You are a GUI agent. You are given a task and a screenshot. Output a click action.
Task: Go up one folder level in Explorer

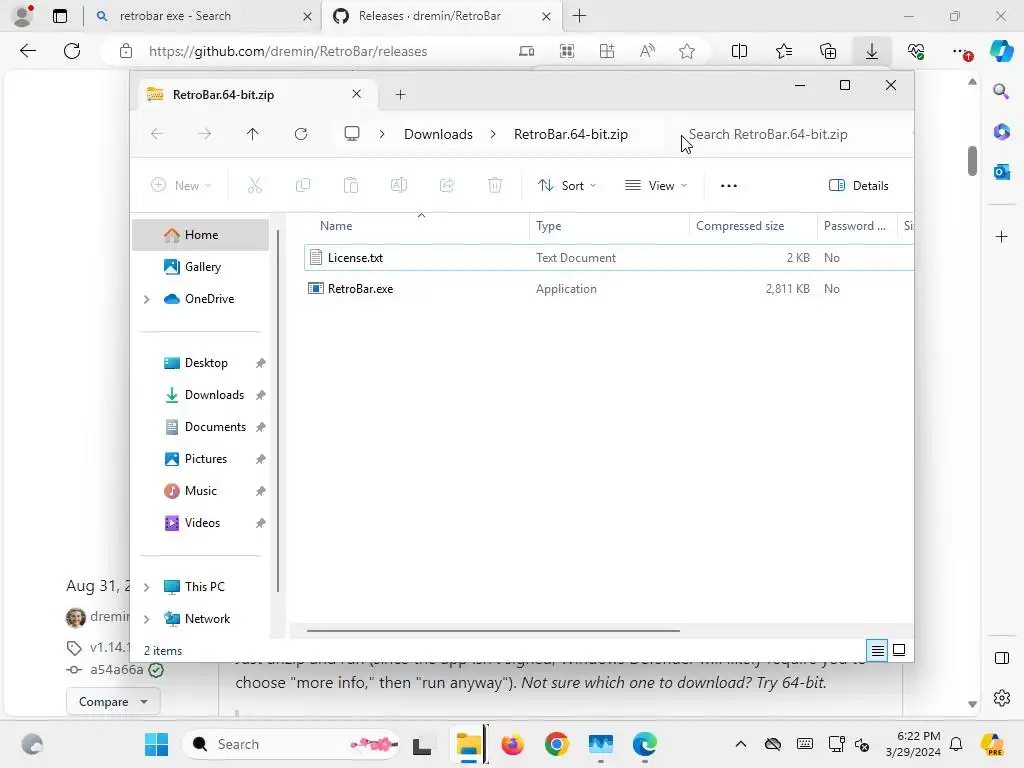[x=252, y=134]
